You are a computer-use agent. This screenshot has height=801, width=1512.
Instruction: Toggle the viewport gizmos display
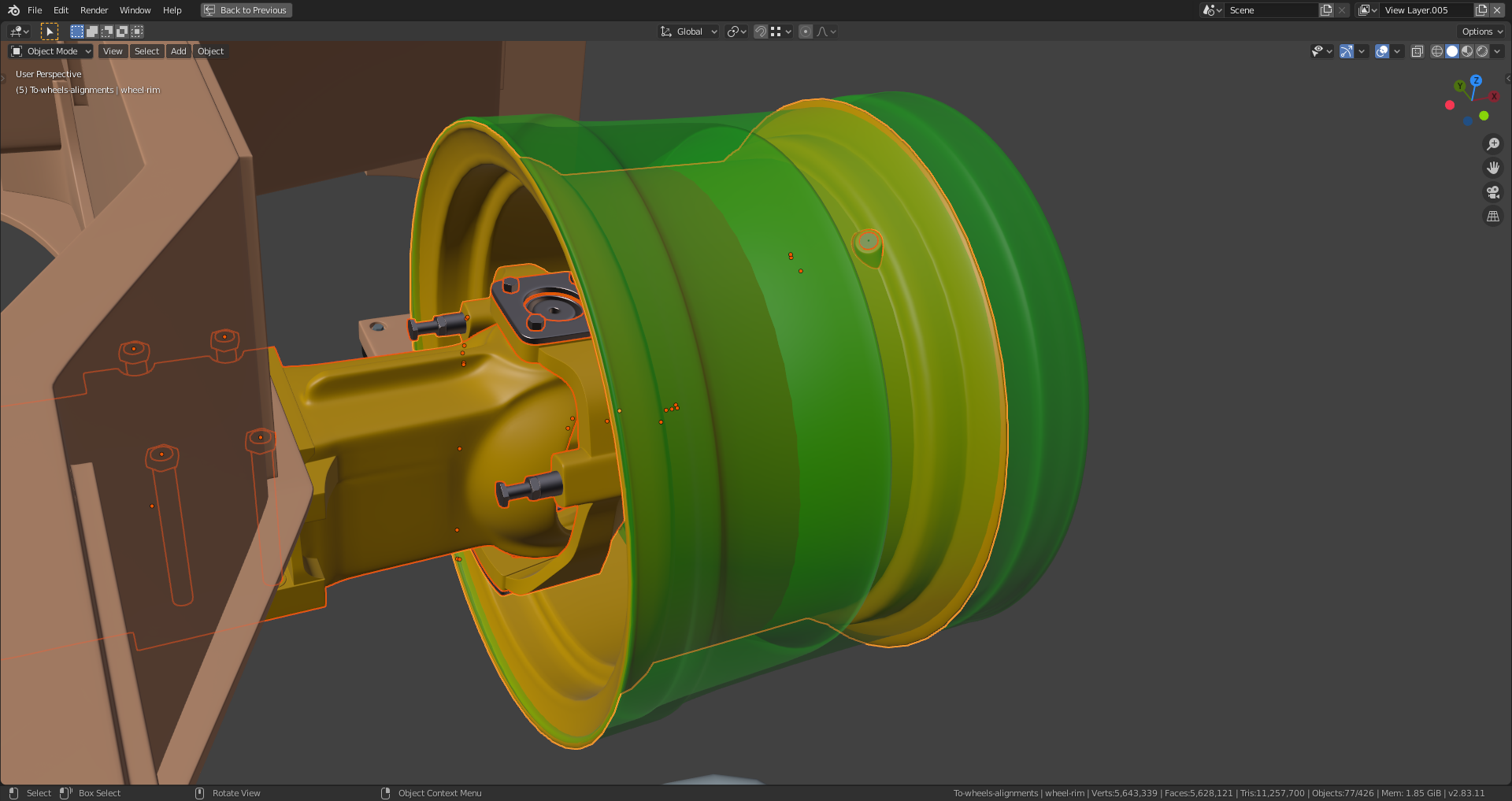pos(1347,51)
